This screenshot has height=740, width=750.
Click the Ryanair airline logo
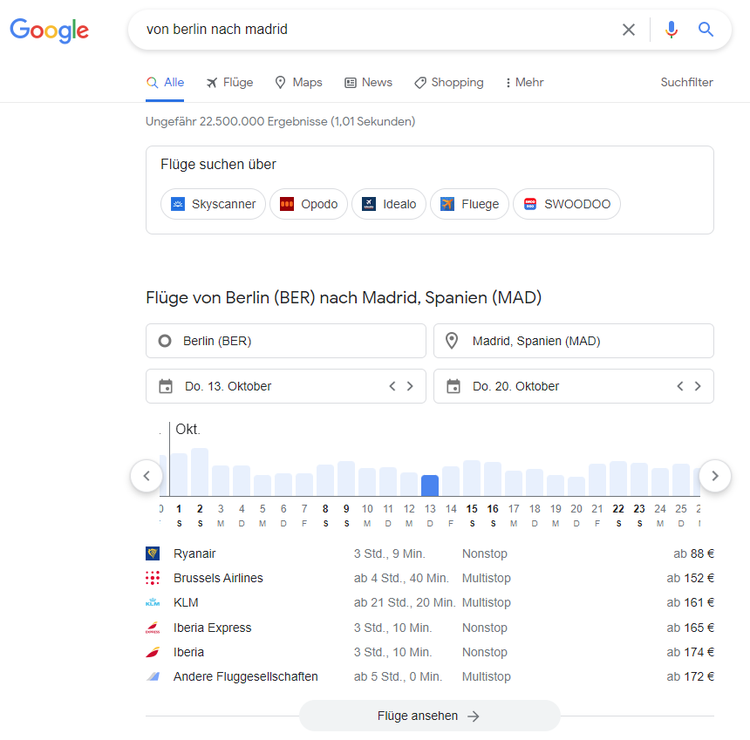[153, 553]
